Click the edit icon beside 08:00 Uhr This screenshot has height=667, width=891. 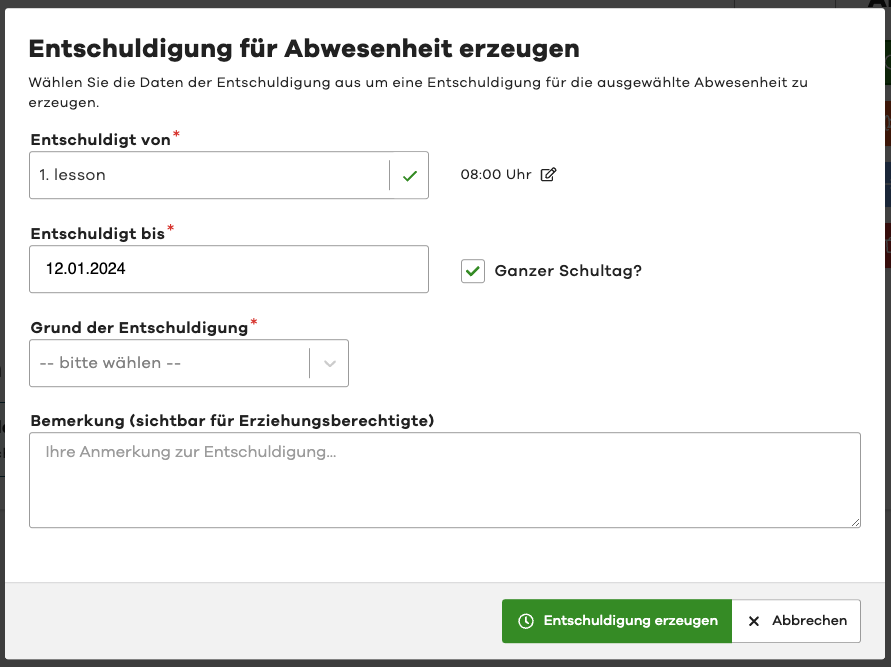coord(548,175)
